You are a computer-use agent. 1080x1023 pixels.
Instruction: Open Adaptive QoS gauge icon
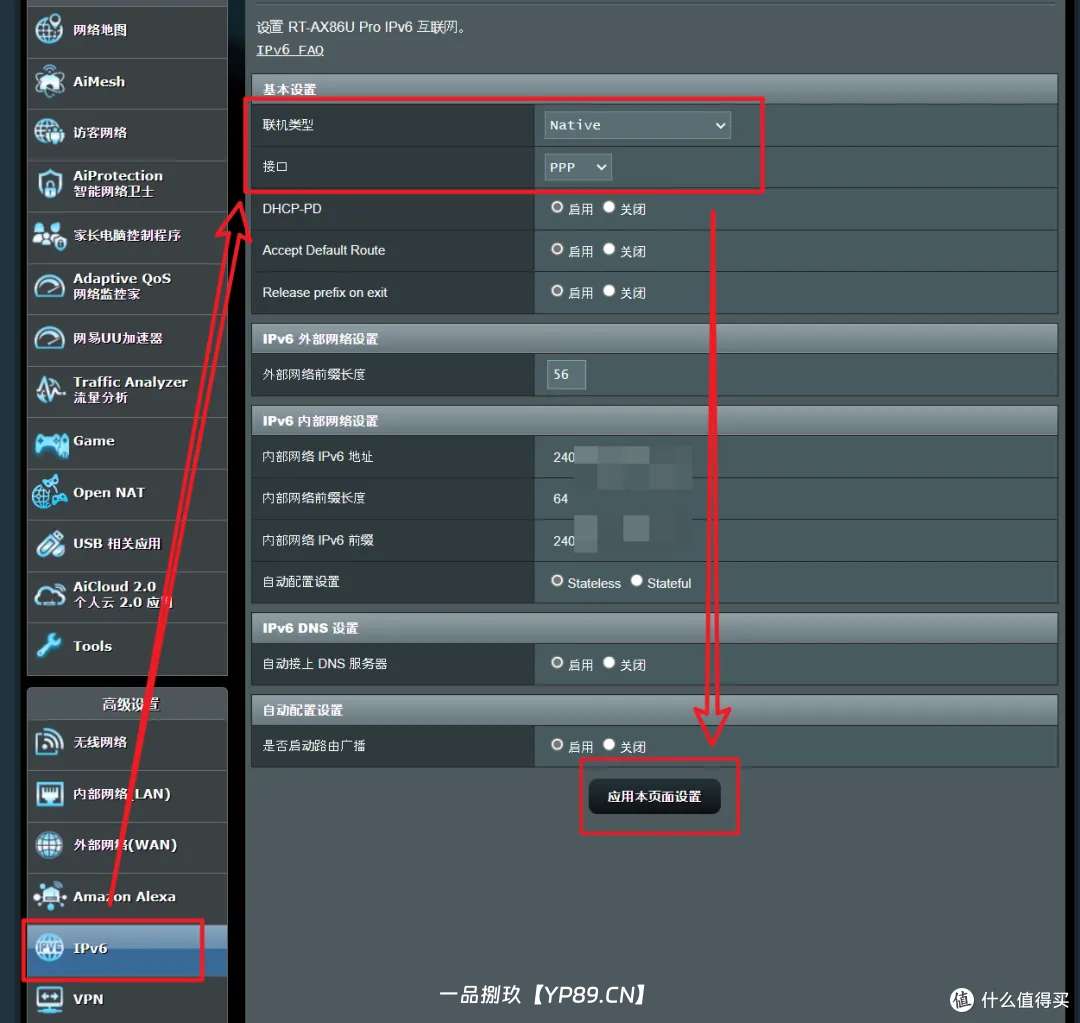[50, 287]
